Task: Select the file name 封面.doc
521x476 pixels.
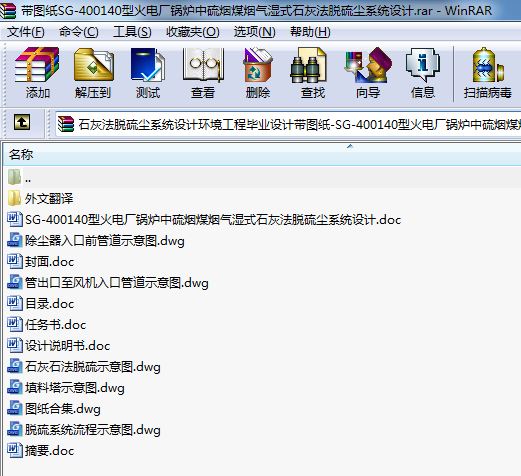Action: tap(49, 262)
